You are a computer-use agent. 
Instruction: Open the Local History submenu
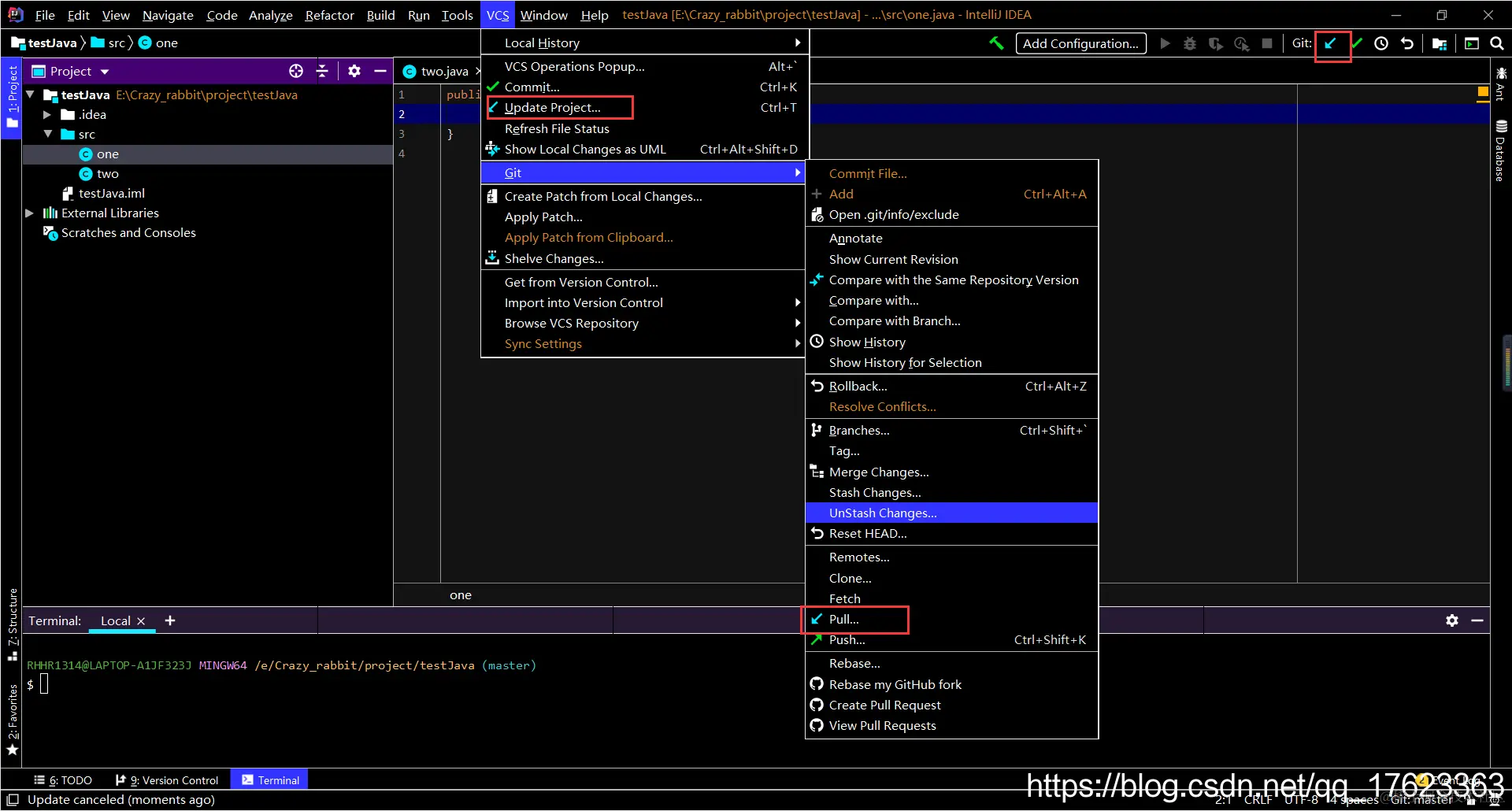[x=645, y=43]
